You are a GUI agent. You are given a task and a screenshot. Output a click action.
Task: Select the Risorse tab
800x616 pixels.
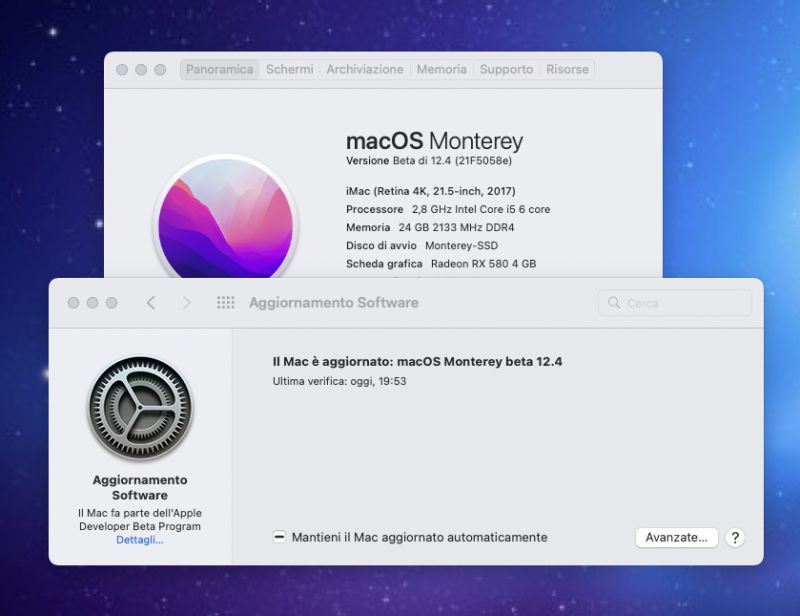coord(568,70)
